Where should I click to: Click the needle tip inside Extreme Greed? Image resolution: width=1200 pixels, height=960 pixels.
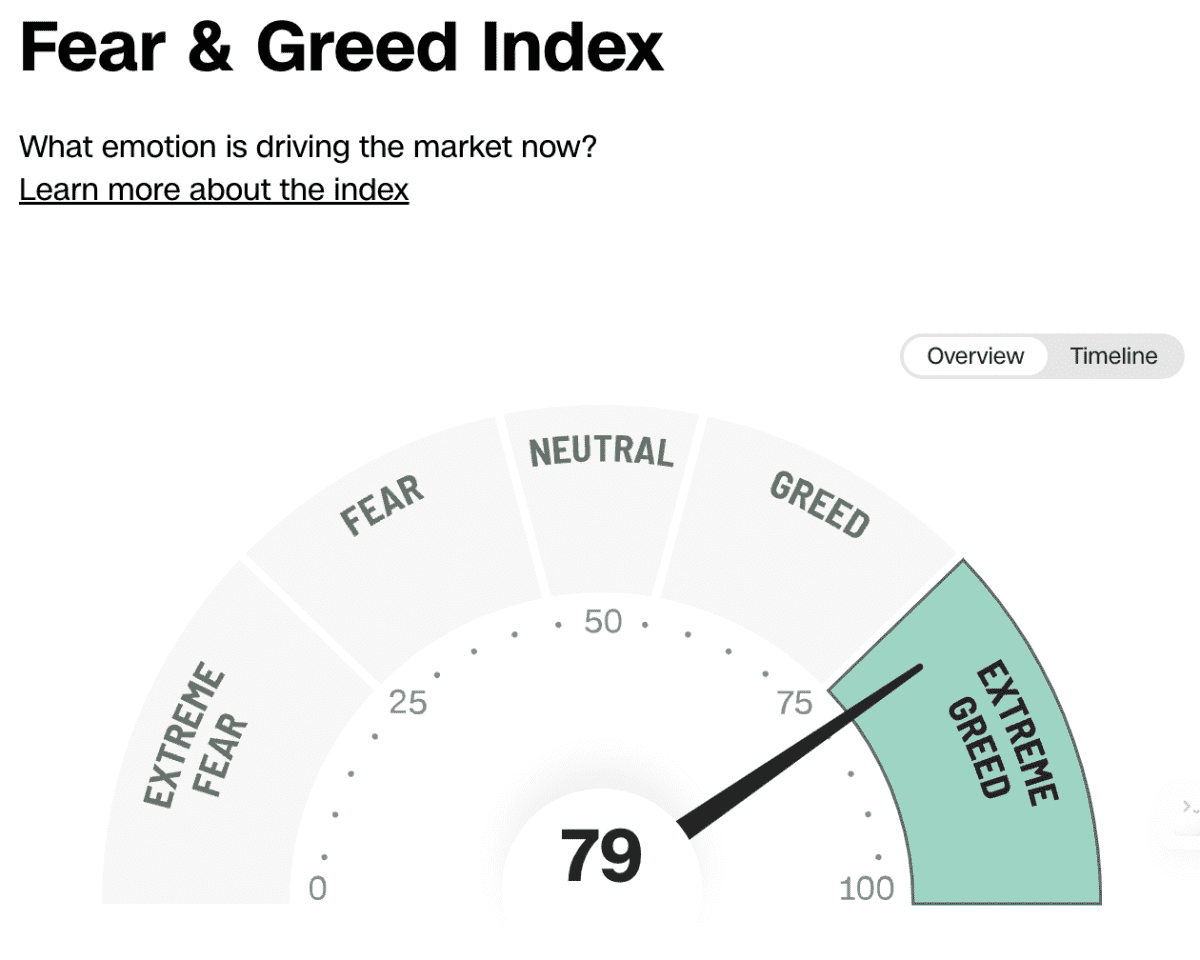pos(915,669)
